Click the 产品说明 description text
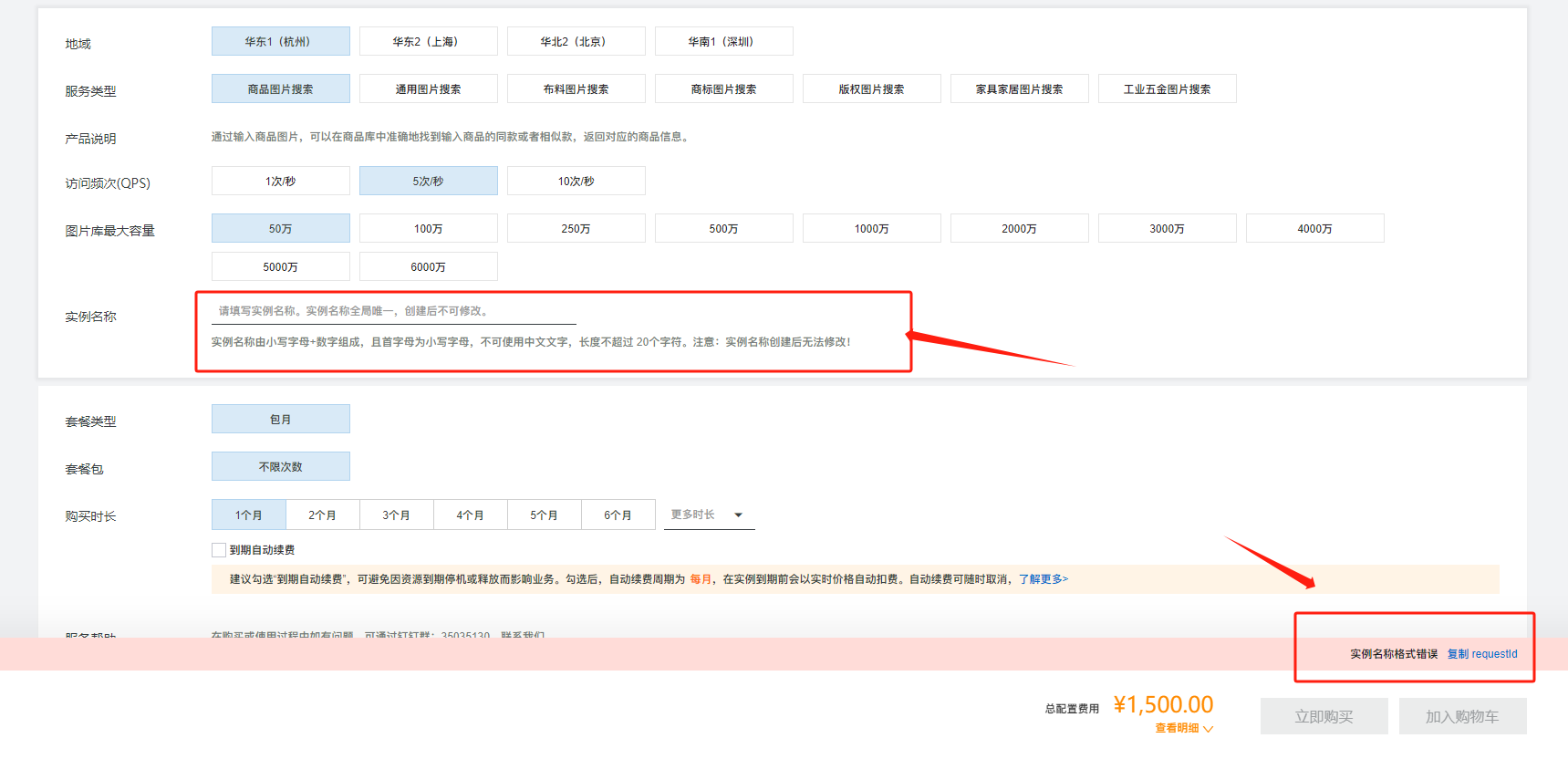Screen dimensions: 1568x759 pos(452,137)
